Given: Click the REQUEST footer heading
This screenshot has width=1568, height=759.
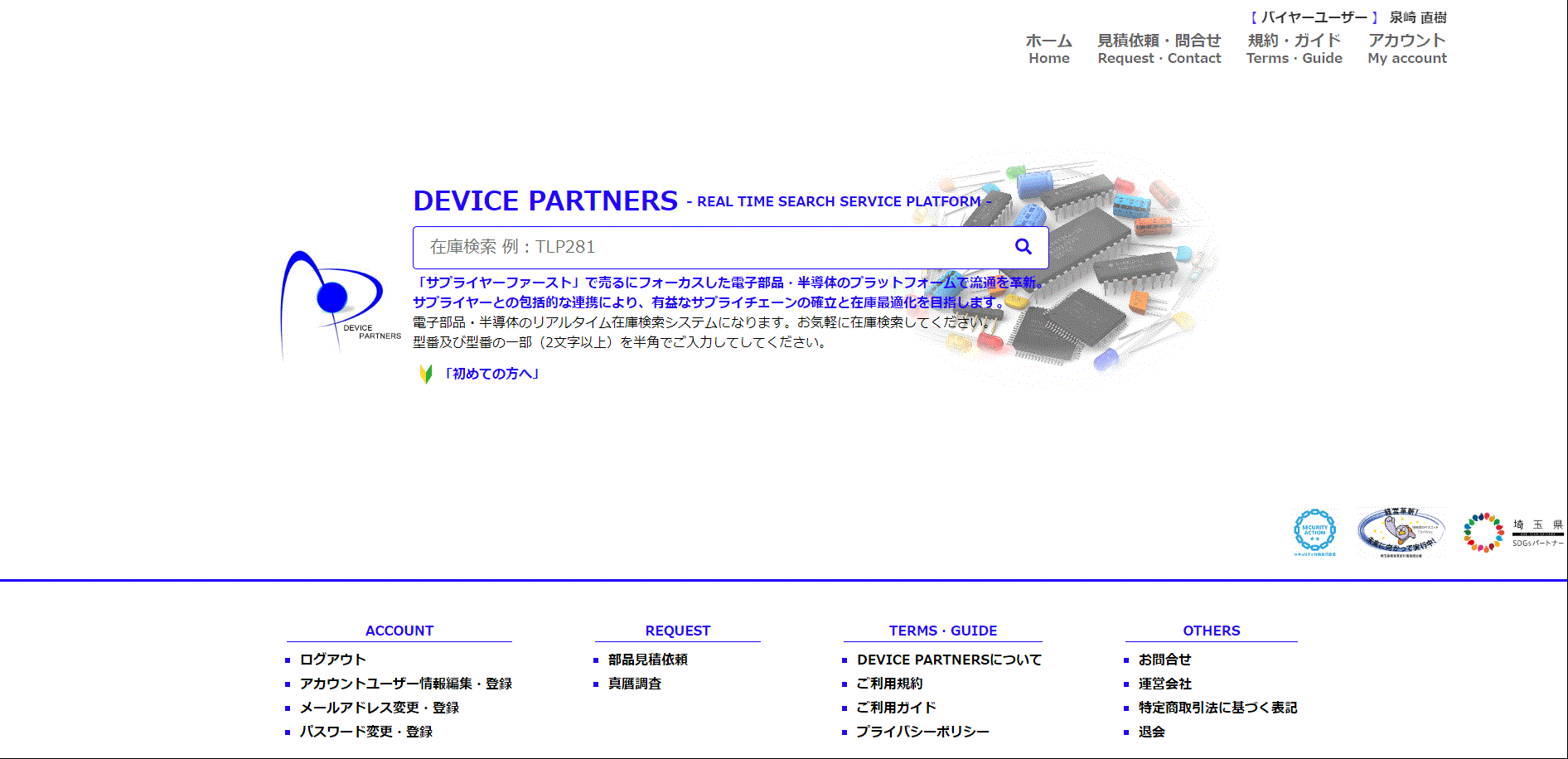Looking at the screenshot, I should (678, 631).
